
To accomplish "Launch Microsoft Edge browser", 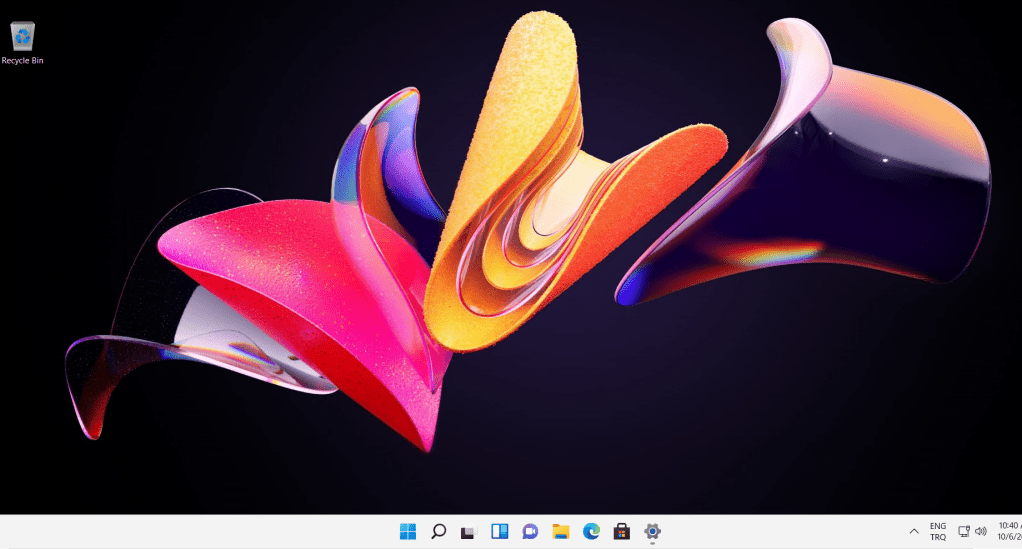I will coord(591,532).
